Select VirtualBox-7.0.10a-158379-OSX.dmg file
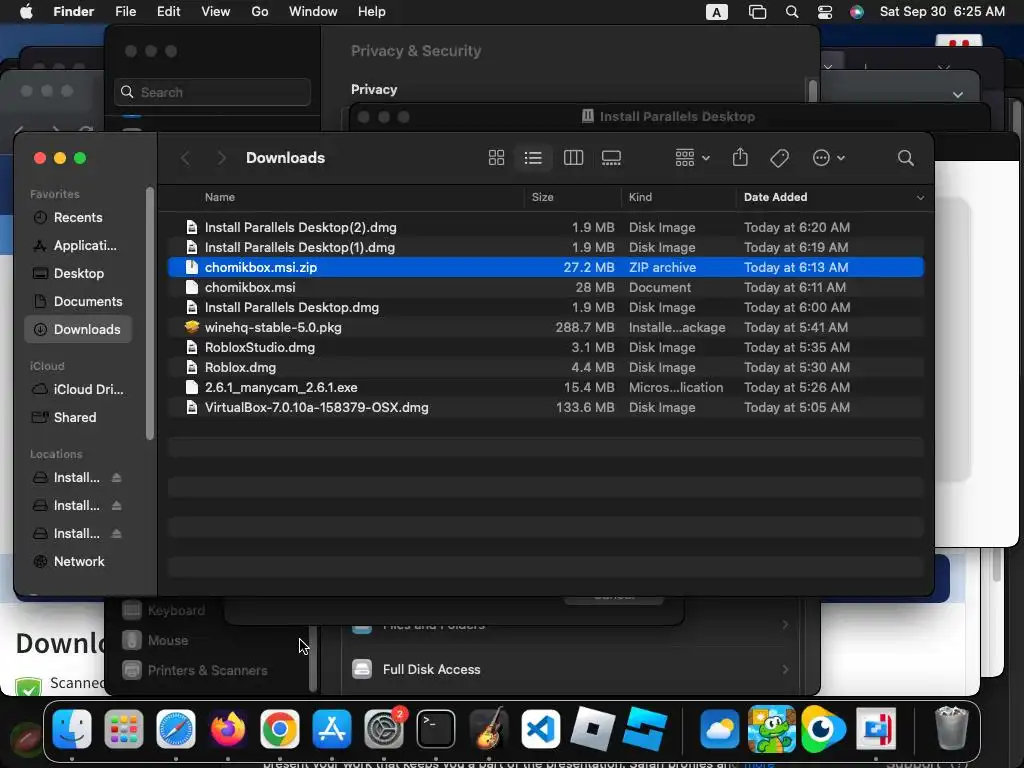 545,408
